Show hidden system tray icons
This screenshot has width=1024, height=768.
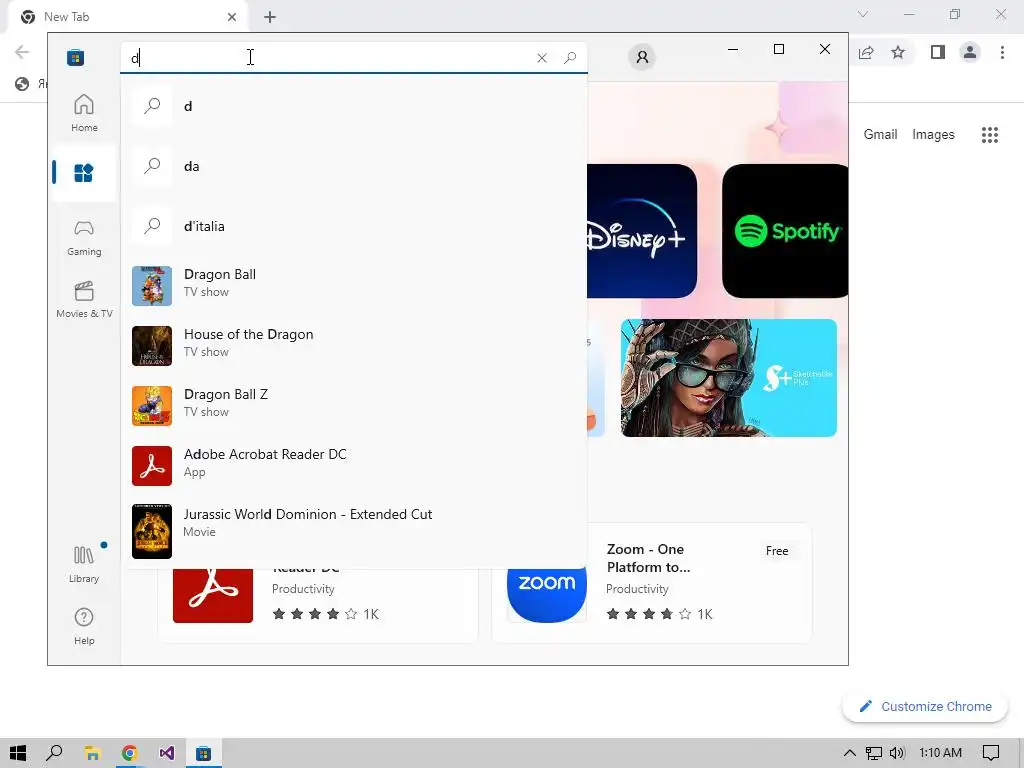(849, 753)
